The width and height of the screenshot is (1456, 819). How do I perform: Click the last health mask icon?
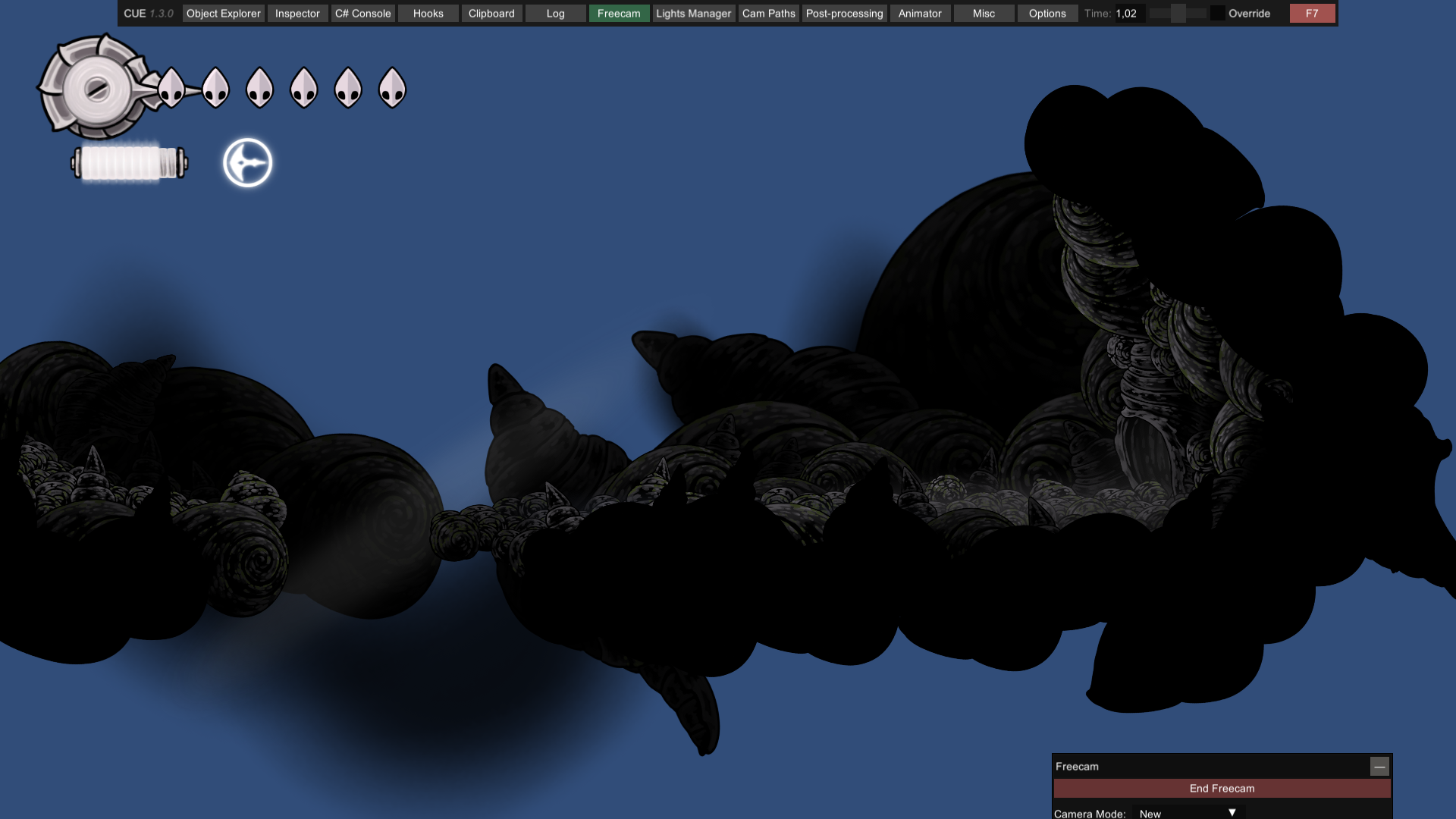point(392,88)
